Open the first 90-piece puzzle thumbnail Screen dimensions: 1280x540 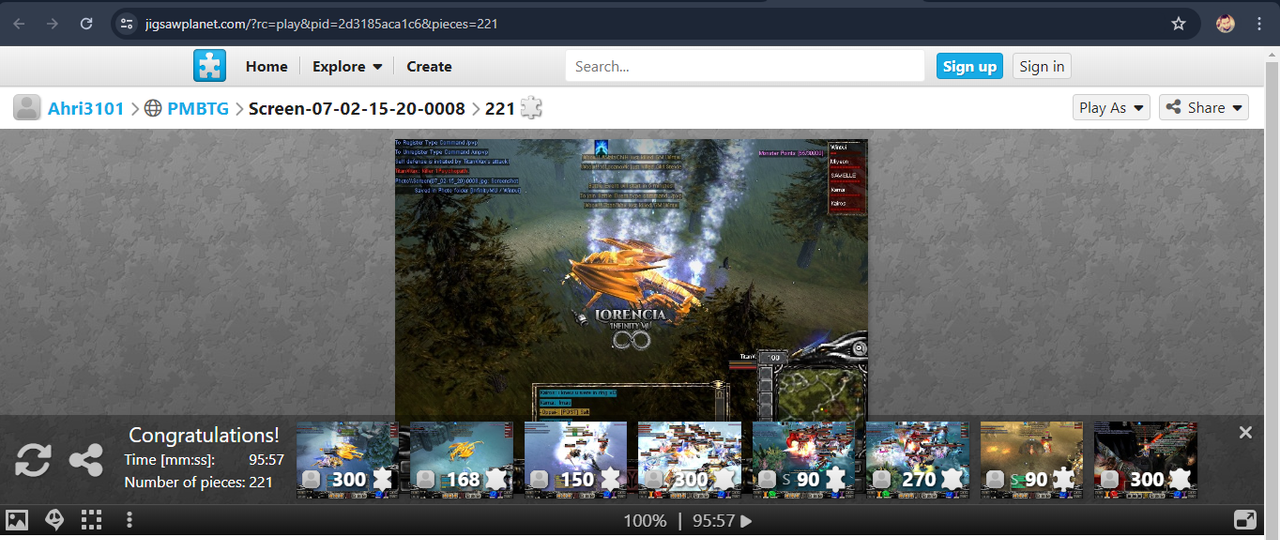coord(803,460)
